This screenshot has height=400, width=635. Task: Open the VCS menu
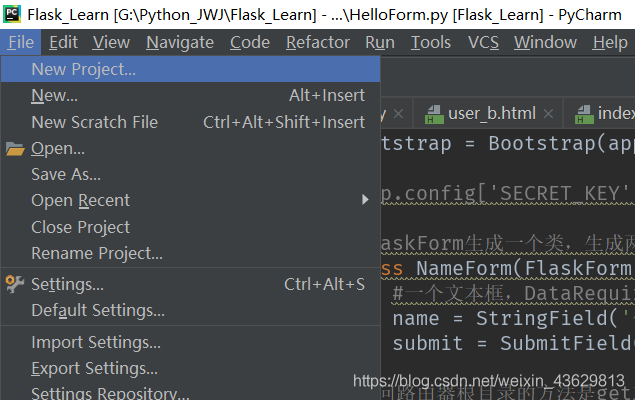(483, 42)
